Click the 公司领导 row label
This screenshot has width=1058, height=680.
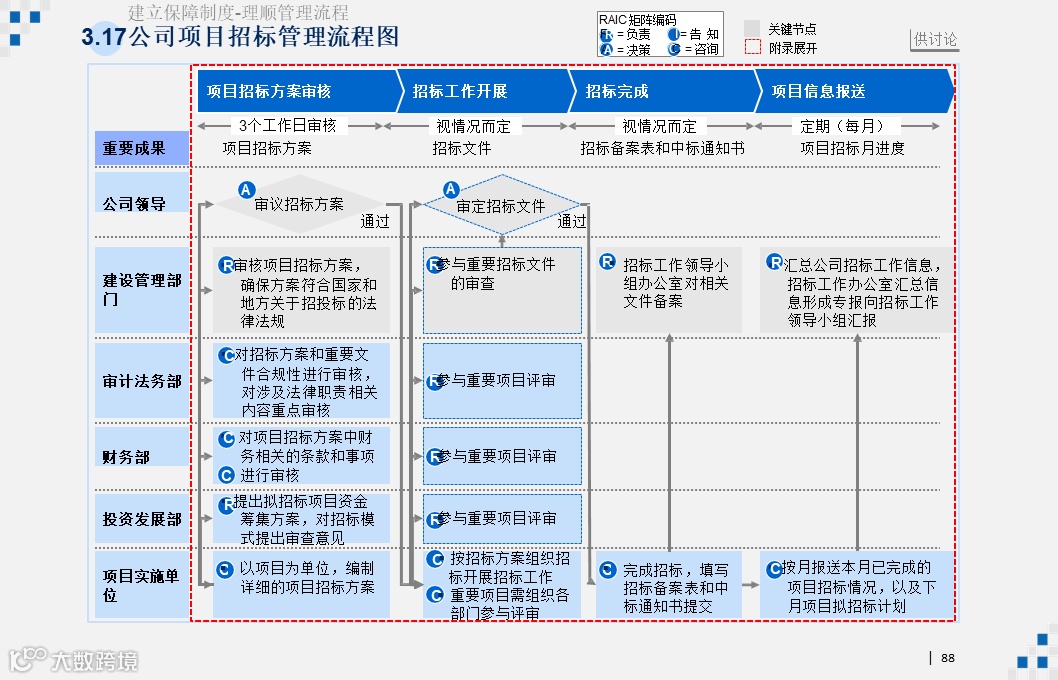(x=142, y=193)
